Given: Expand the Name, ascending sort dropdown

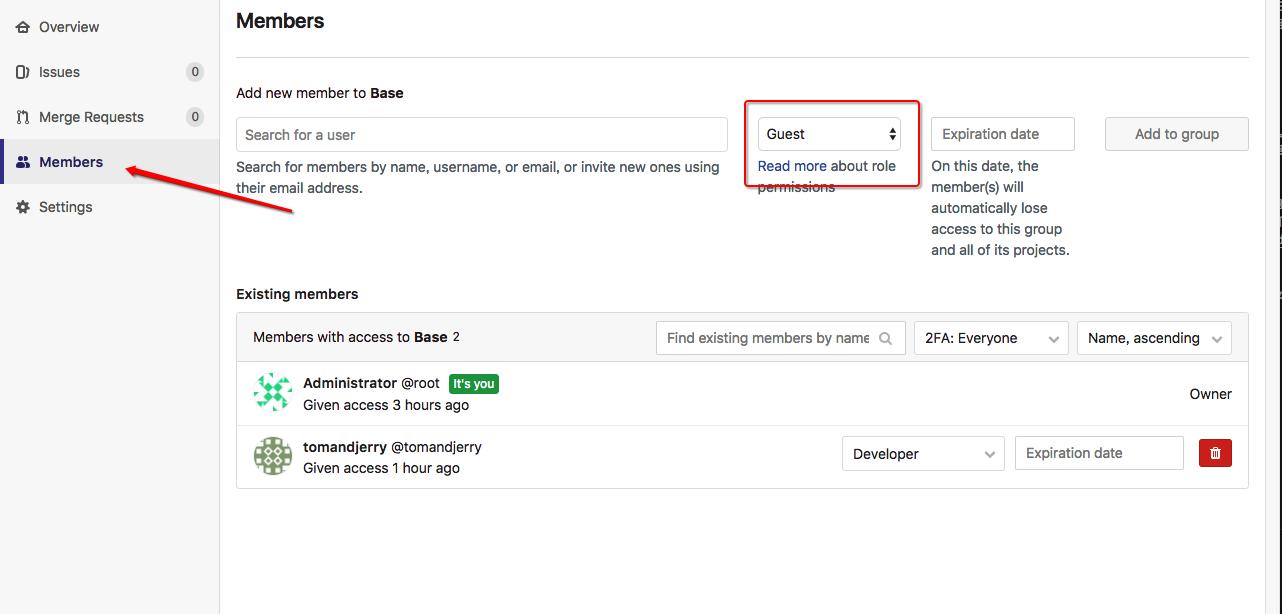Looking at the screenshot, I should point(1154,338).
